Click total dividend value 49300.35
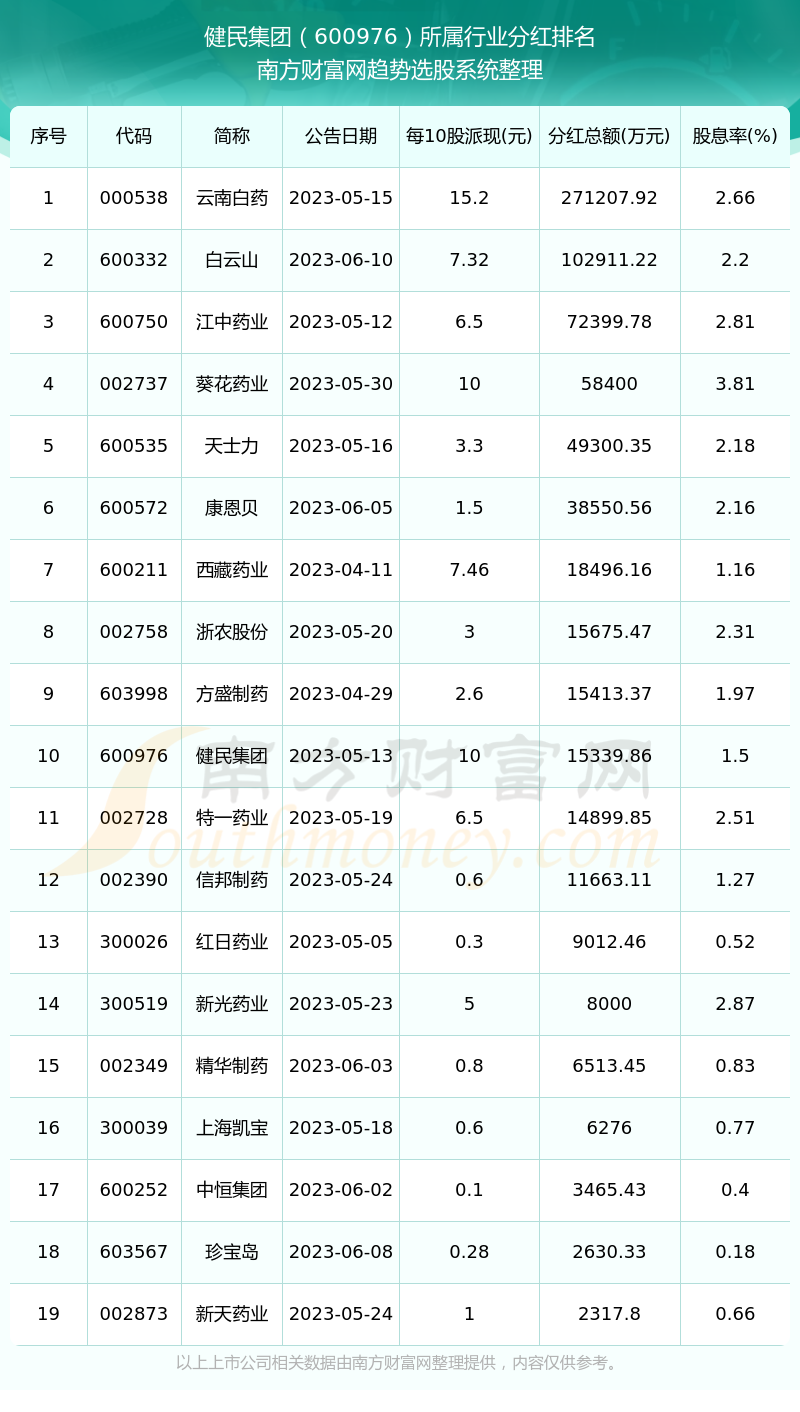 click(x=609, y=446)
